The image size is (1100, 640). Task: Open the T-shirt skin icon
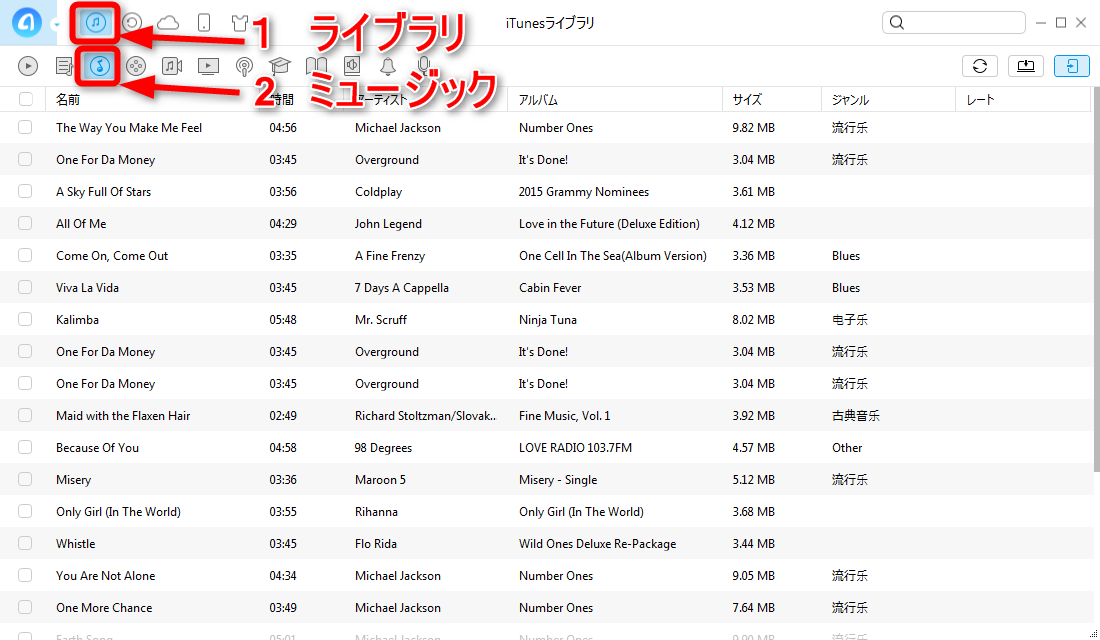click(x=240, y=22)
